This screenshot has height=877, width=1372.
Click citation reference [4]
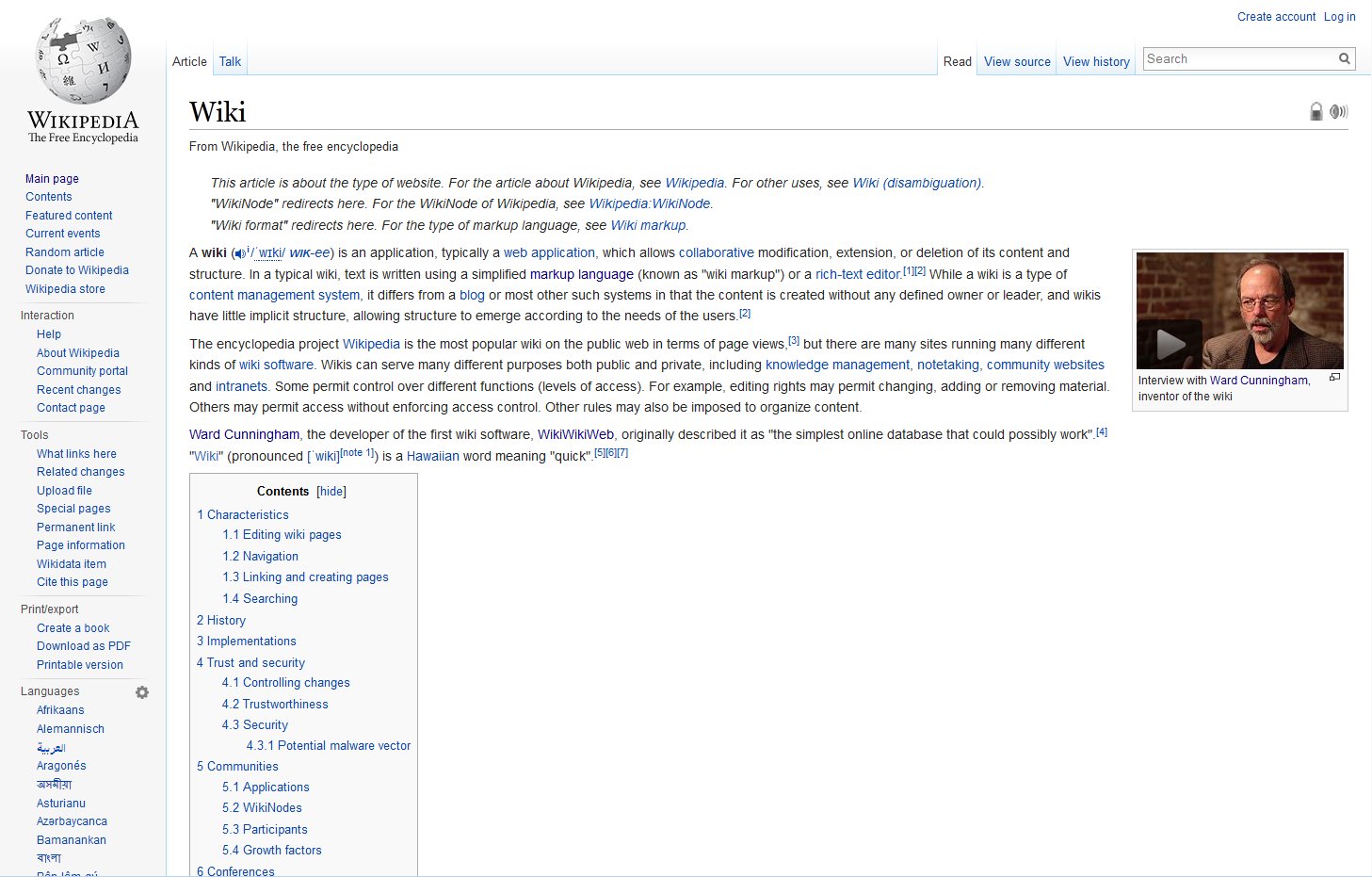click(1102, 432)
